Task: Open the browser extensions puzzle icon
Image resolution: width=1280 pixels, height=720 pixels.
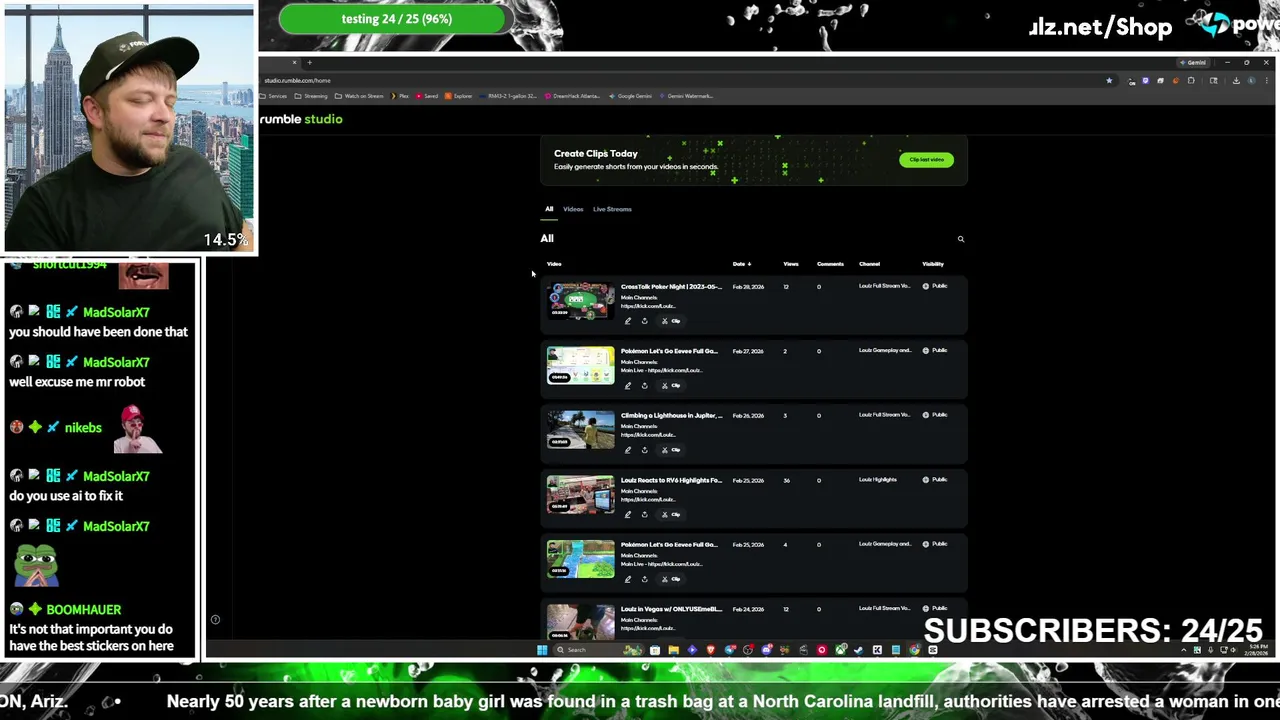Action: (x=1191, y=80)
